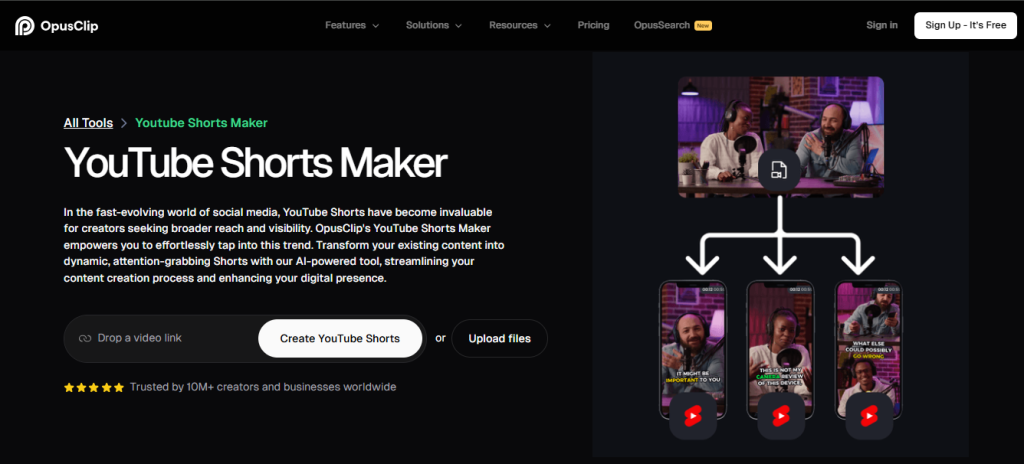Open the Features dropdown menu
Screen dimensions: 1024x464
coord(352,25)
